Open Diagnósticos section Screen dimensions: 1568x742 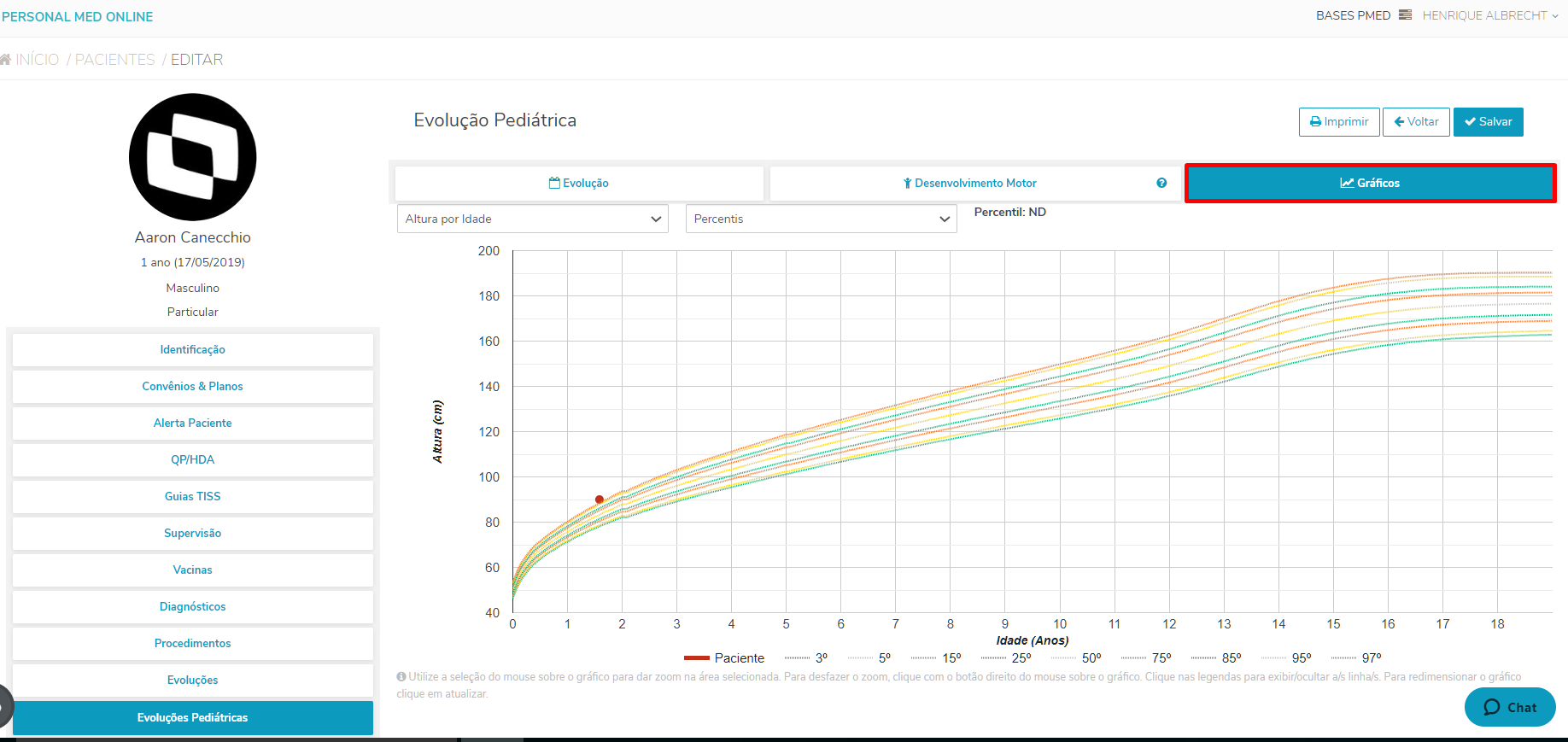tap(193, 607)
